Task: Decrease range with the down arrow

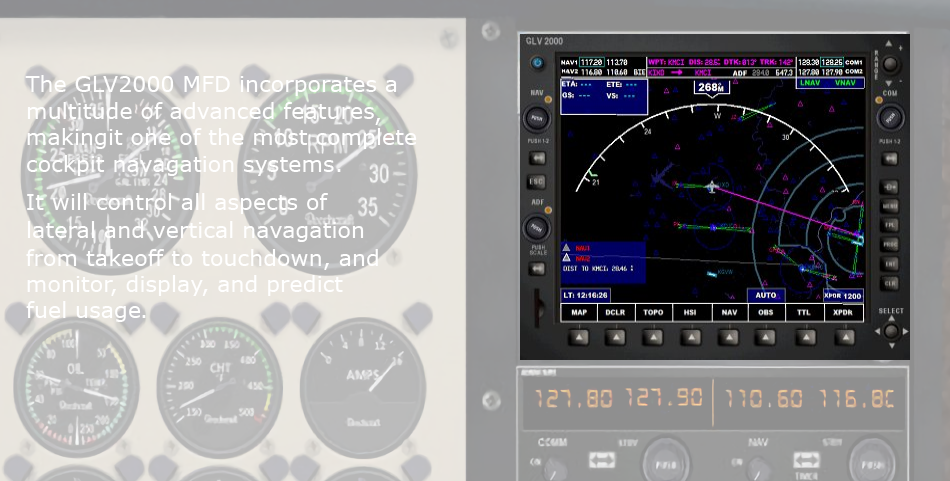Action: pos(889,83)
